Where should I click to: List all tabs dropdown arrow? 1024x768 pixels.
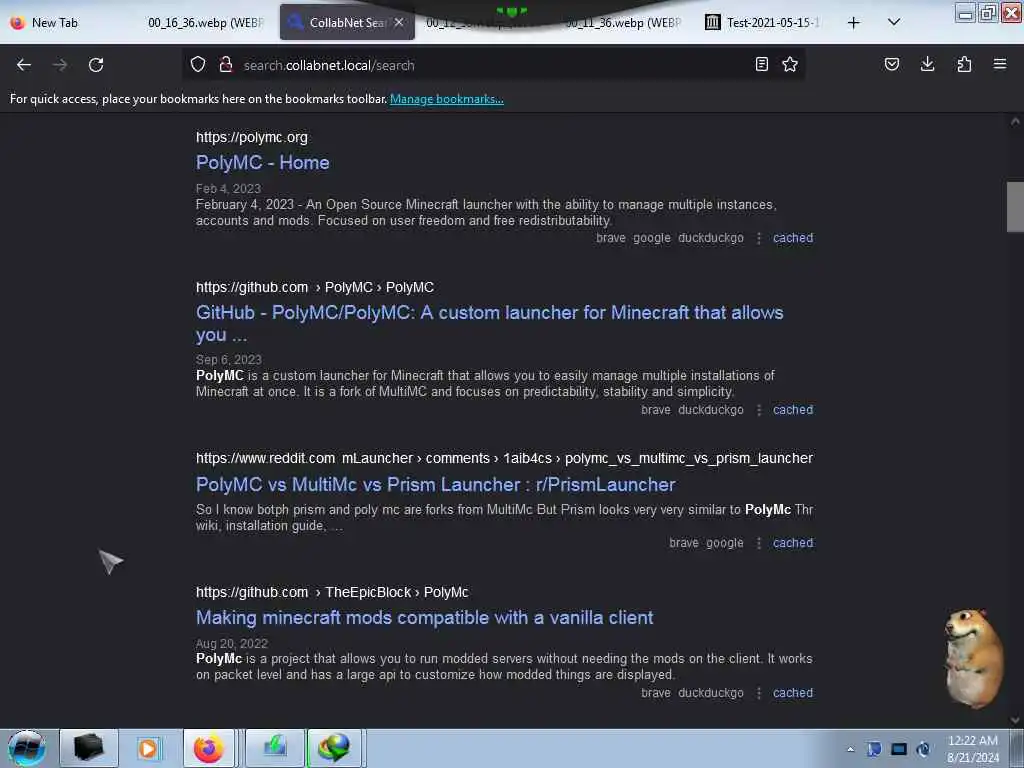(x=894, y=22)
